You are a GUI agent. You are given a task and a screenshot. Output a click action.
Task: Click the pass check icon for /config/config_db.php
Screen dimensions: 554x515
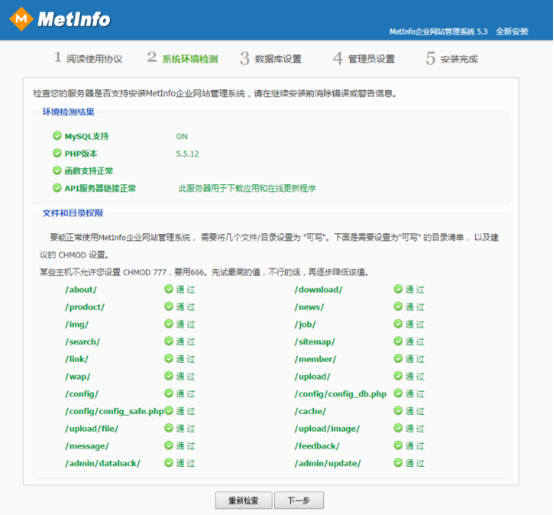point(398,393)
